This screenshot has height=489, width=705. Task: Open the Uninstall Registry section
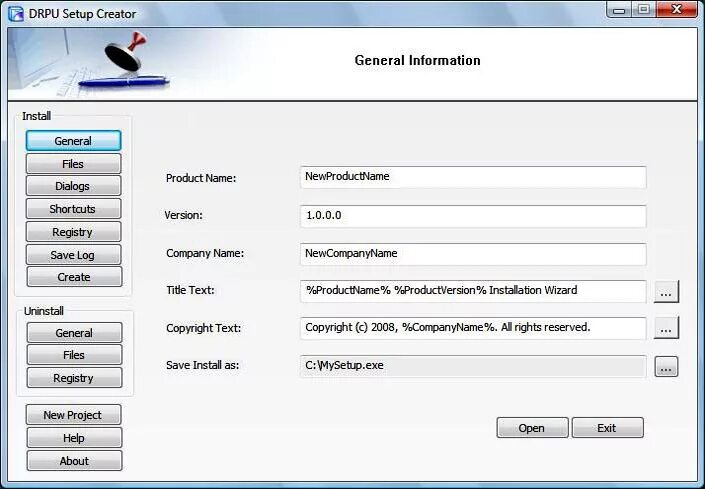pyautogui.click(x=74, y=378)
